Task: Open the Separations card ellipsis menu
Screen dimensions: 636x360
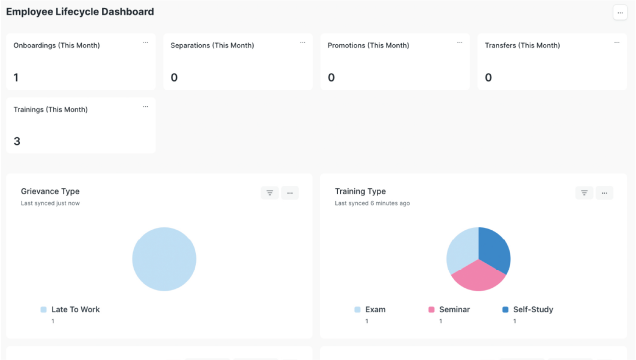Action: click(x=302, y=43)
